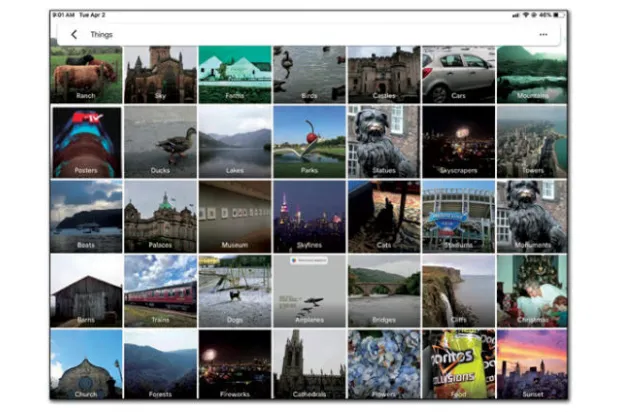Tap the Wi-Fi icon in status bar
This screenshot has height=412, width=618.
pyautogui.click(x=524, y=15)
